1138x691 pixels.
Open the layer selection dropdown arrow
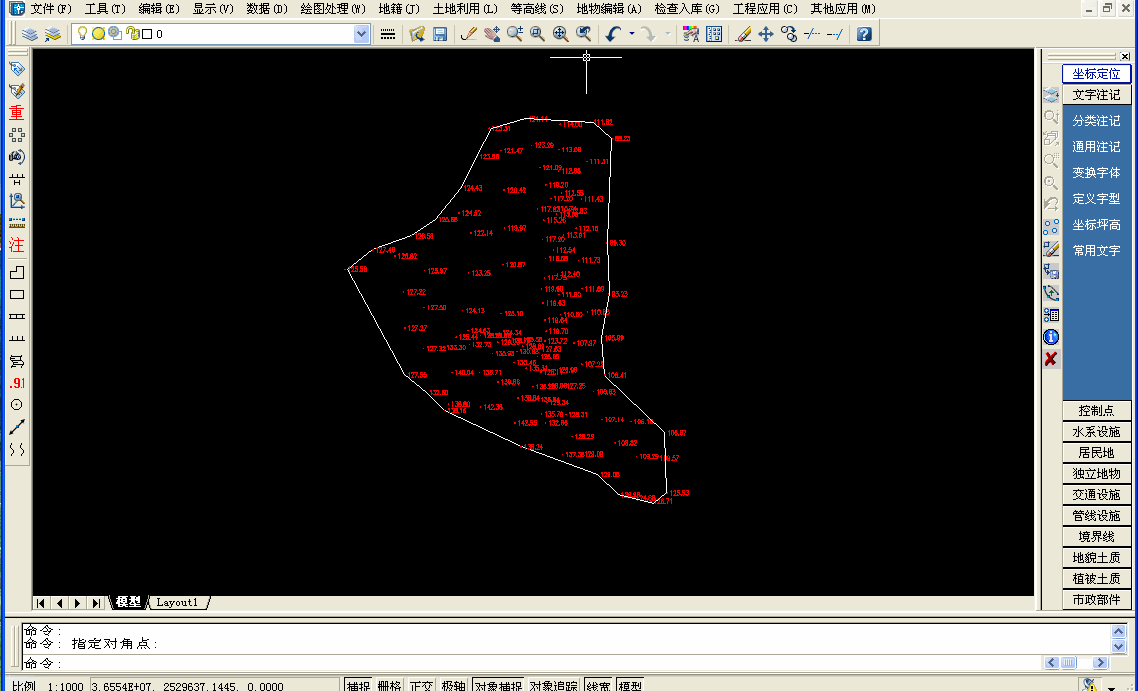click(361, 34)
